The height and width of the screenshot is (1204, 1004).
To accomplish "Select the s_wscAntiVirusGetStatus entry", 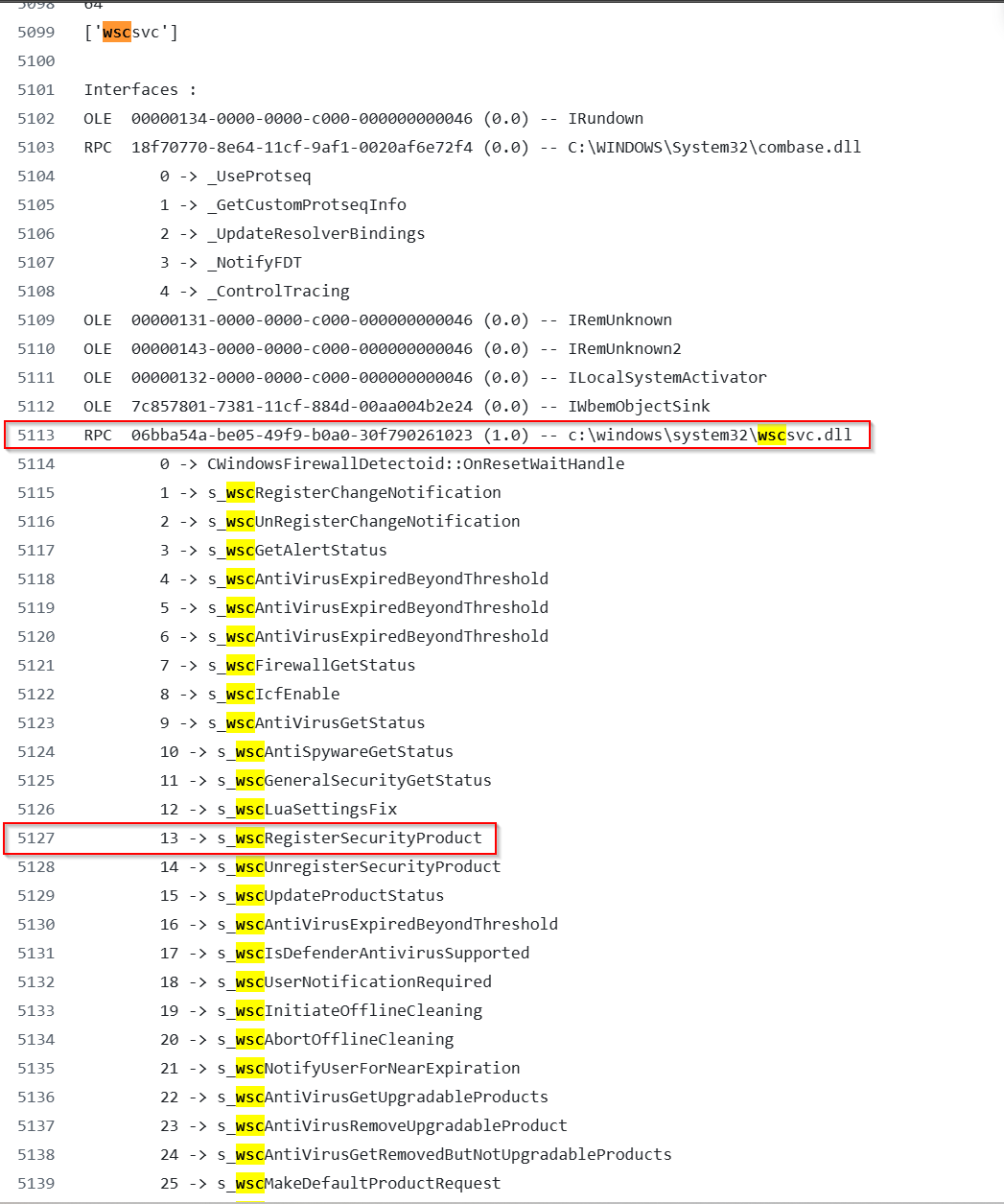I will click(292, 722).
